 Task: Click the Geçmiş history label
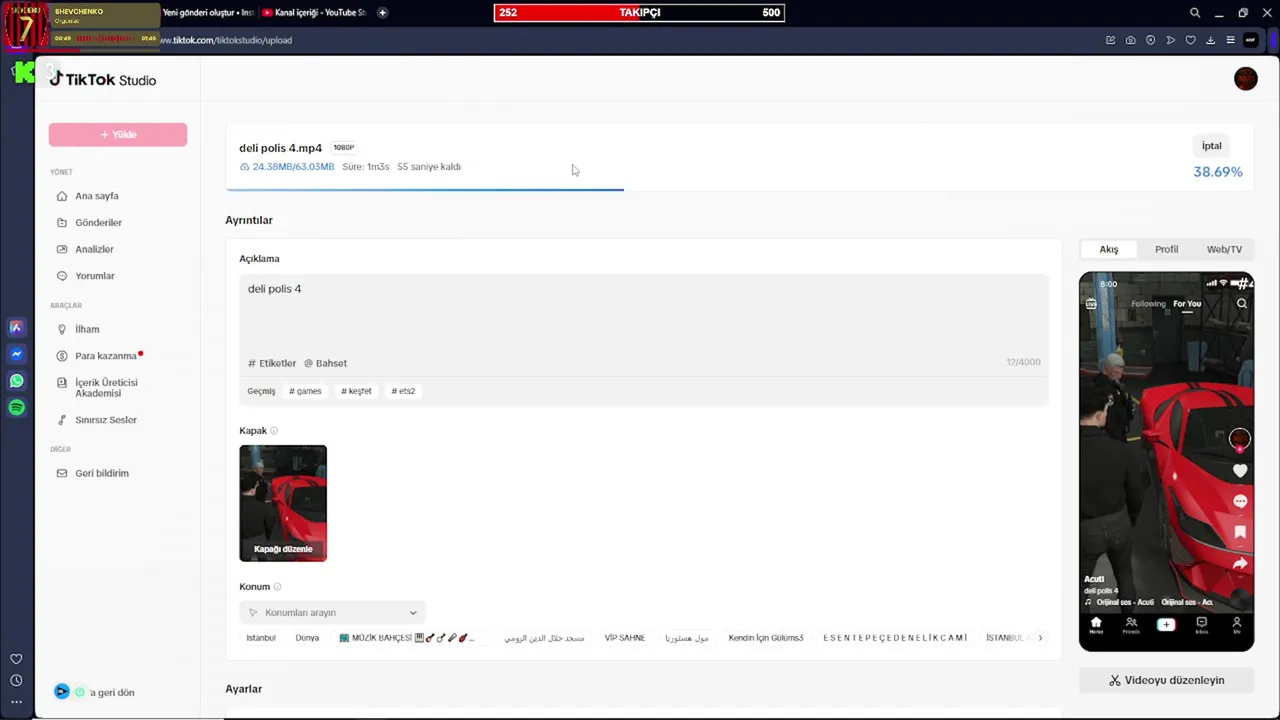pos(261,391)
